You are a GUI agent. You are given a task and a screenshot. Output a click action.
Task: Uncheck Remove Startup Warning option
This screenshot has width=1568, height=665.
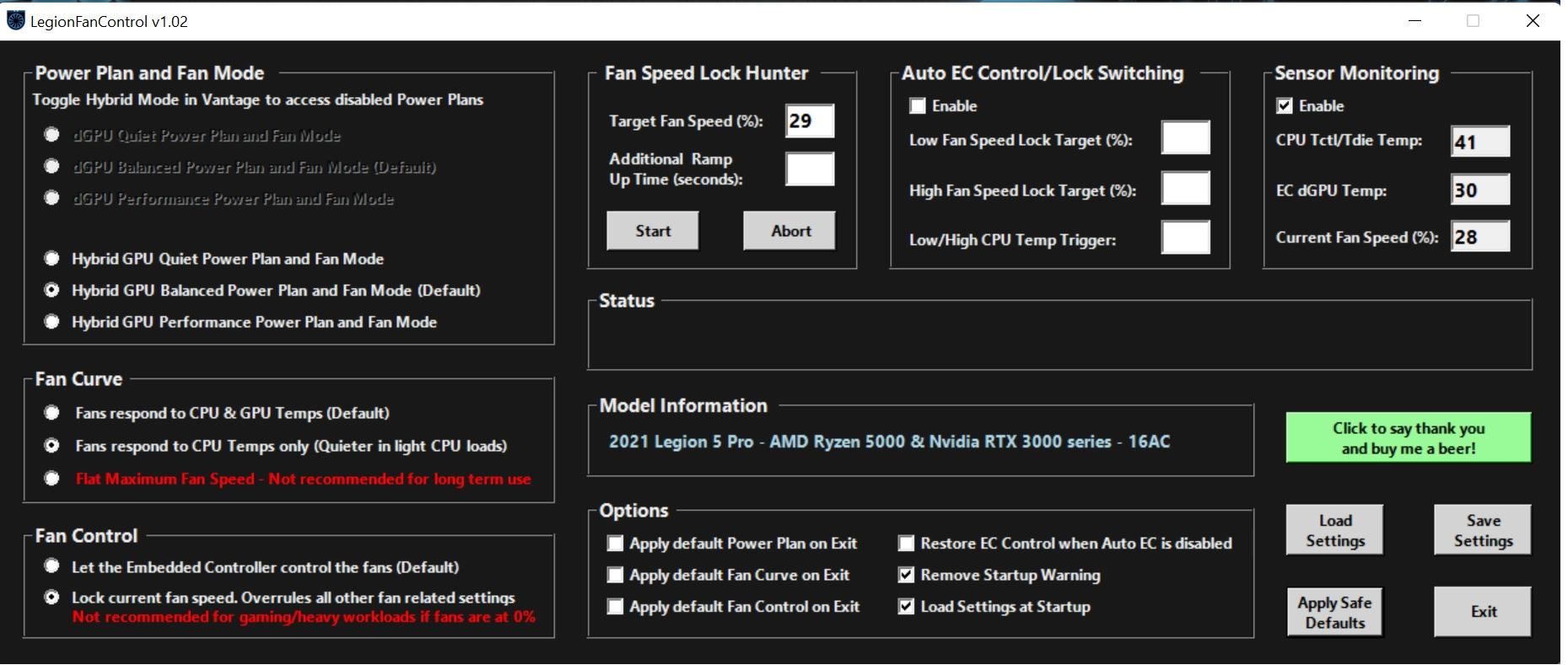tap(907, 575)
